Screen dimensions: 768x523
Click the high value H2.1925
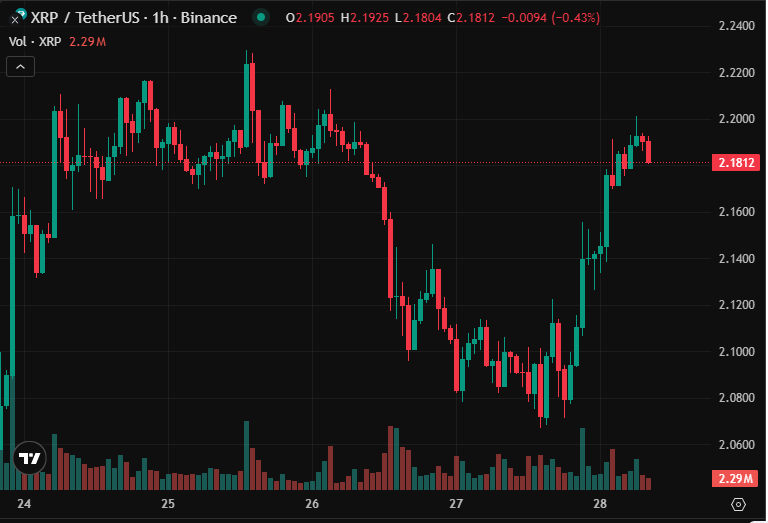[365, 18]
